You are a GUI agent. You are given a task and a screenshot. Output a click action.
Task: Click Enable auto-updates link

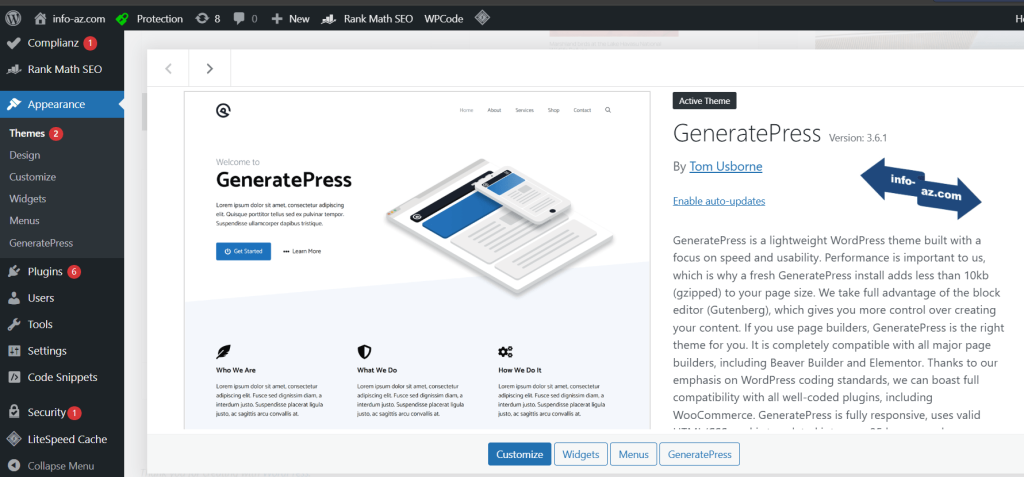point(719,201)
